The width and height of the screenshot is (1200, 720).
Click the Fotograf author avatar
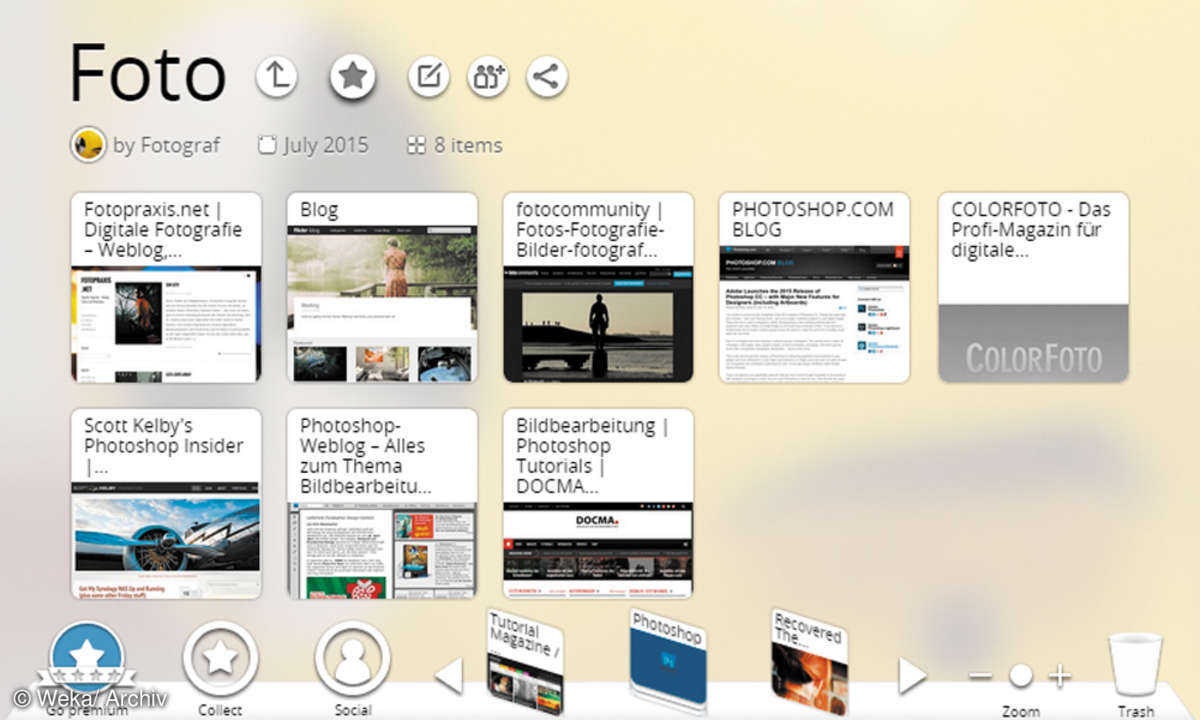click(88, 145)
